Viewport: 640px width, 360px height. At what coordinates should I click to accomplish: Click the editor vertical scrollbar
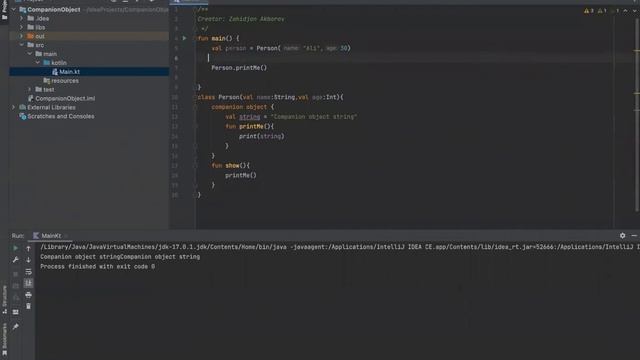[x=638, y=114]
